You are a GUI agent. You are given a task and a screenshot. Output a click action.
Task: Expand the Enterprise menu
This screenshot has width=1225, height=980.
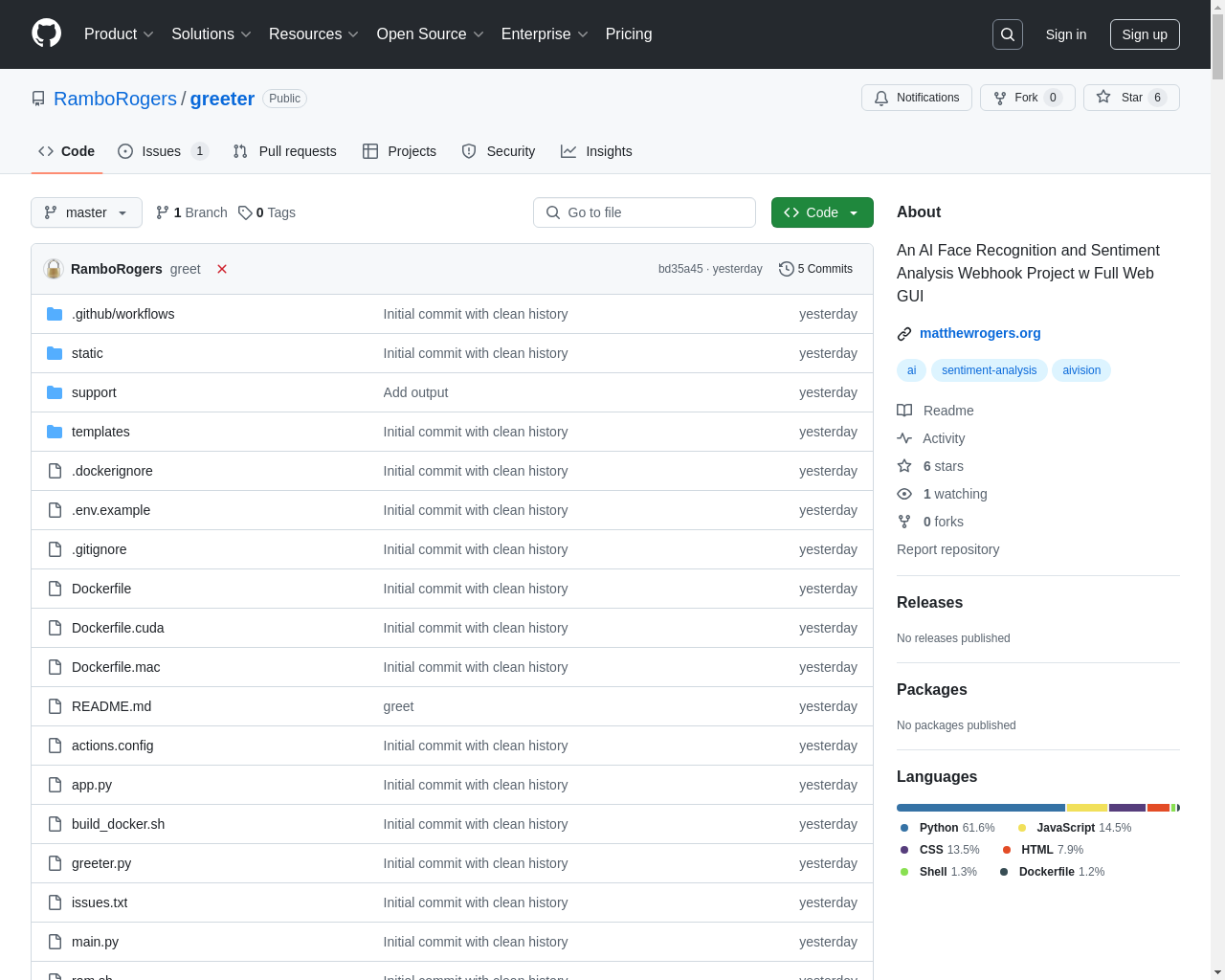pos(546,34)
